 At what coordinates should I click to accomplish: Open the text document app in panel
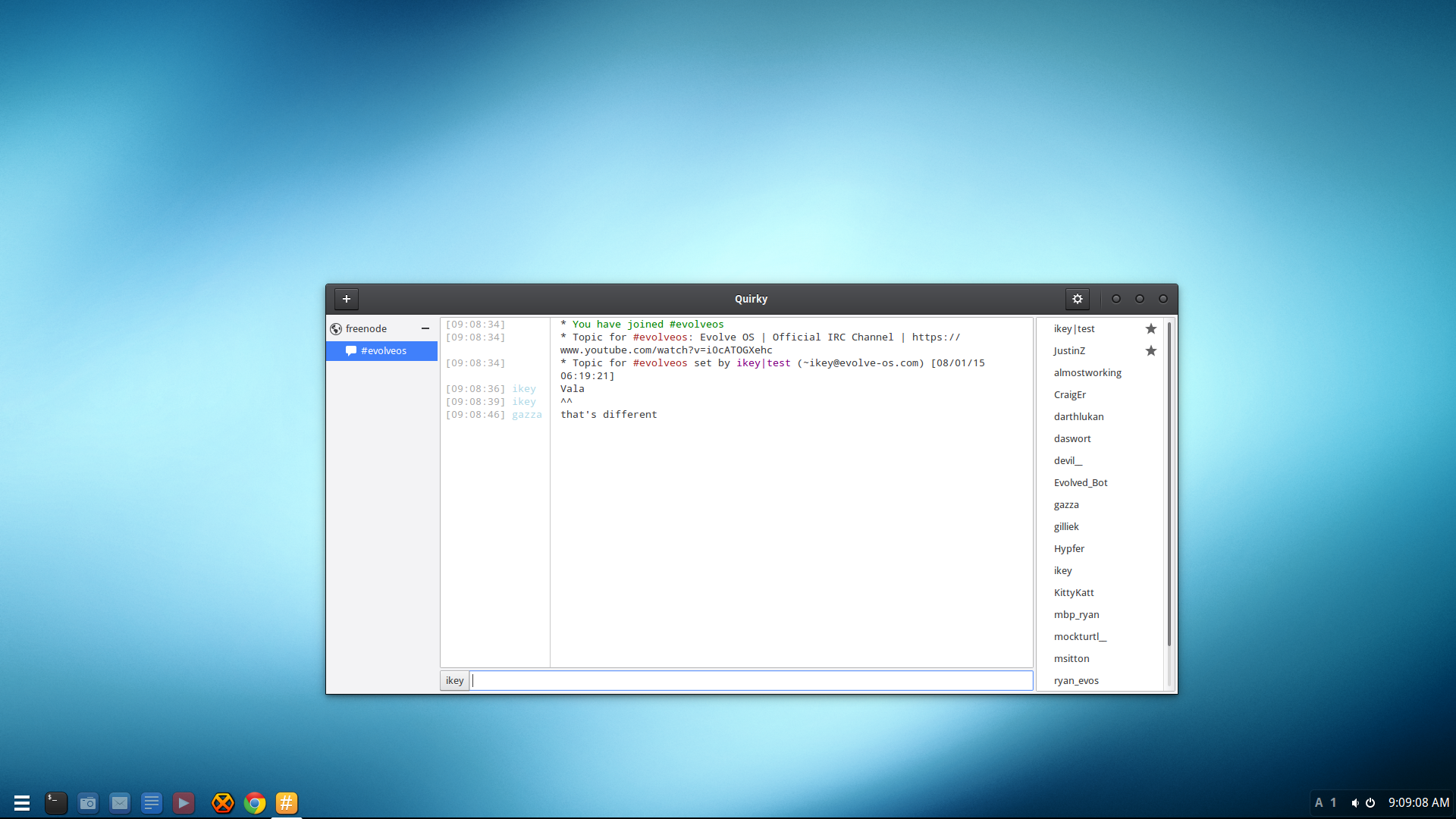(x=152, y=802)
